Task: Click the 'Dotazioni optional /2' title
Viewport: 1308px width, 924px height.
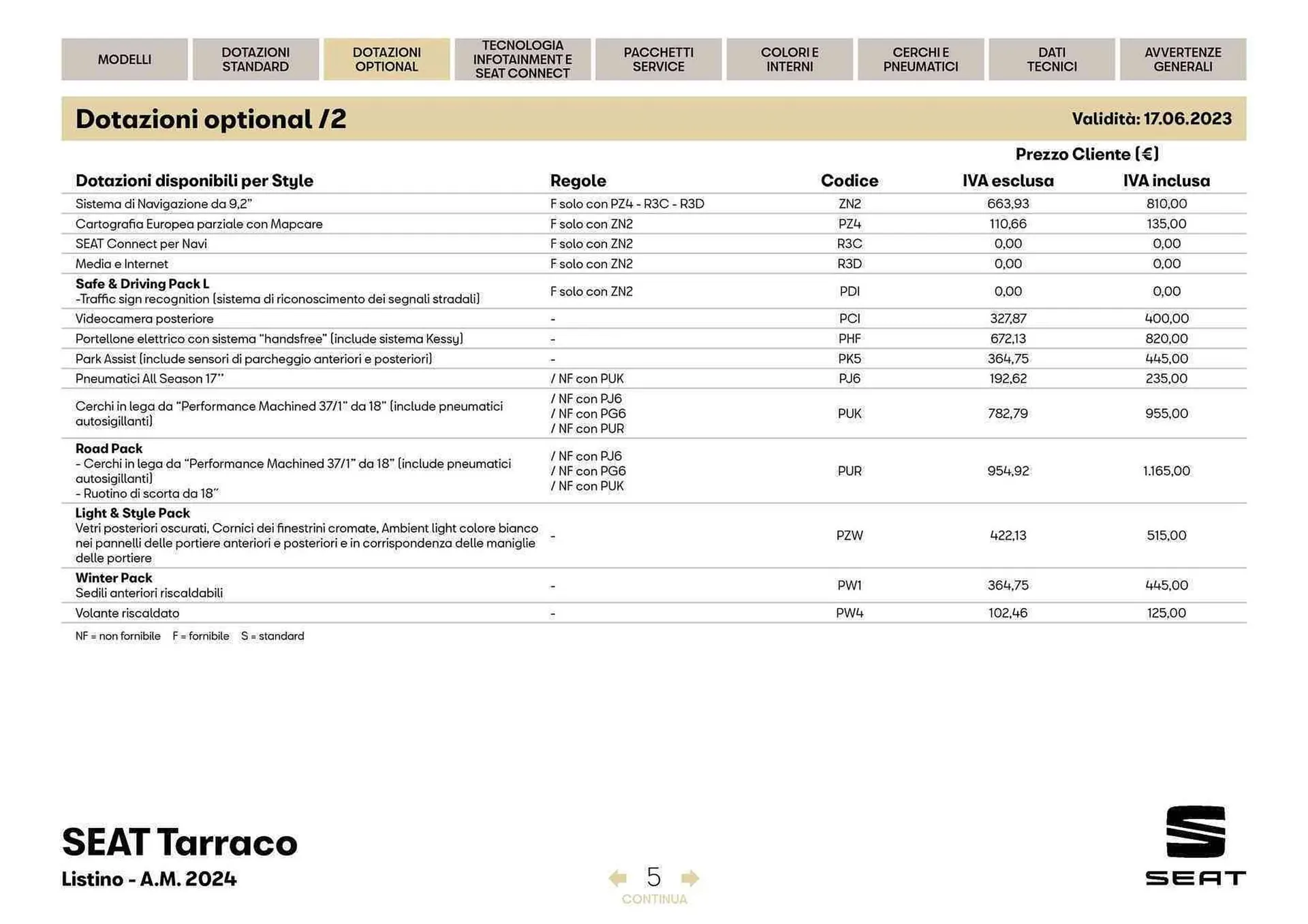Action: [x=211, y=119]
